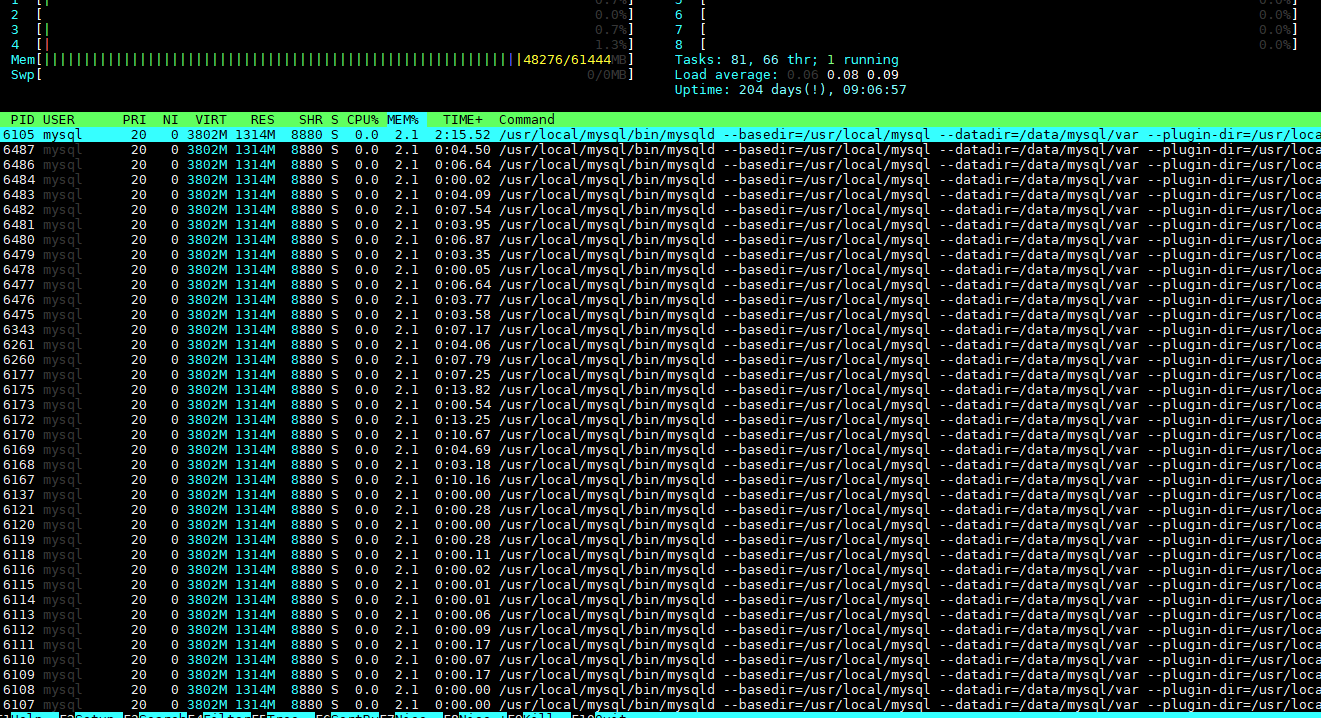Click the CPU 4 meter
This screenshot has width=1321, height=718.
pos(322,45)
